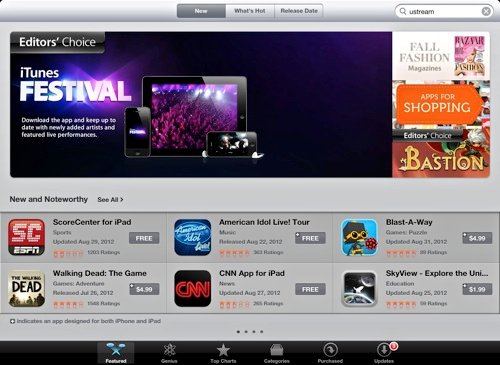Tap the ScoreCenter ESPN app icon

(x=26, y=237)
